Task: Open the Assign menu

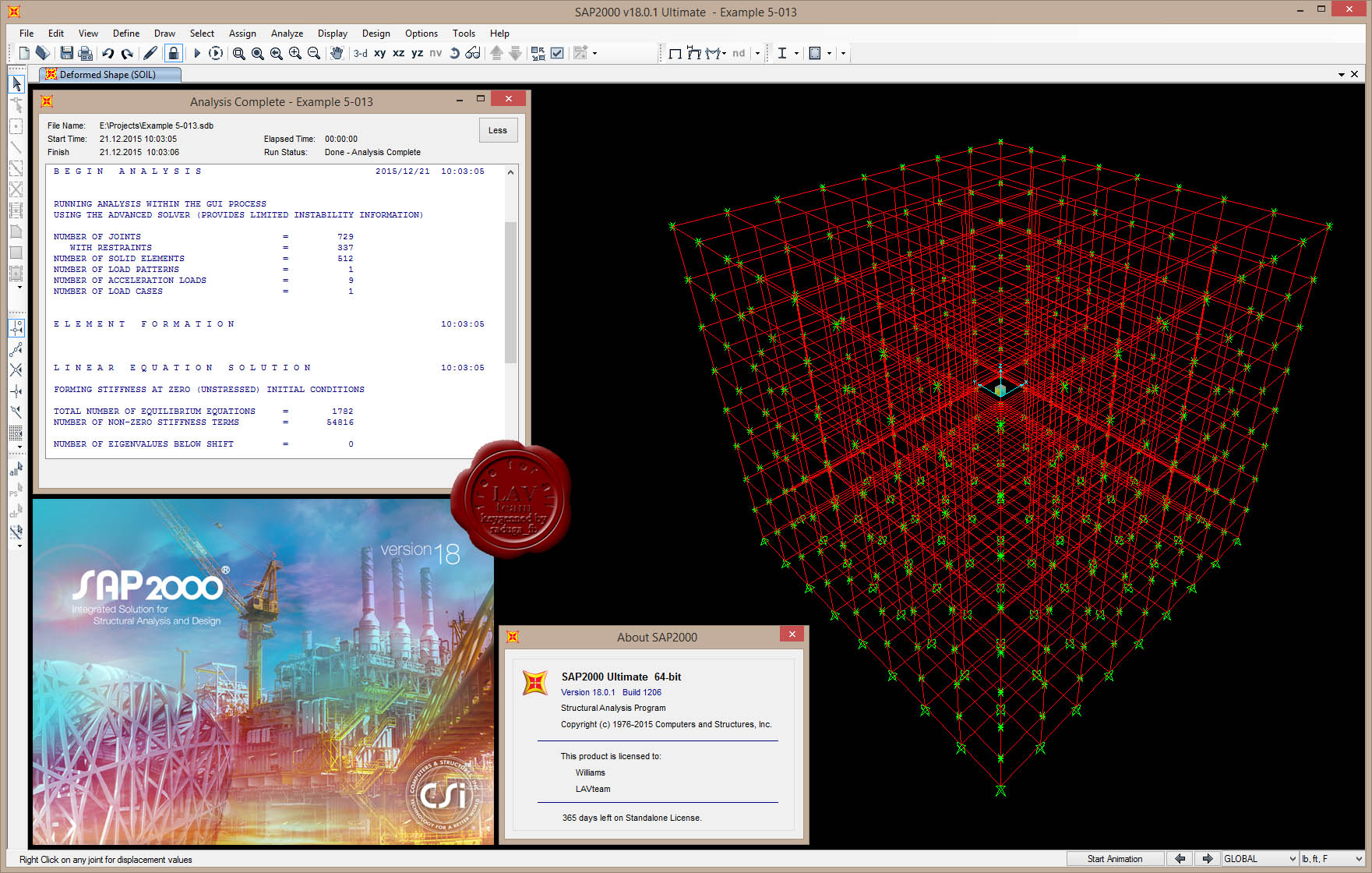Action: tap(242, 34)
